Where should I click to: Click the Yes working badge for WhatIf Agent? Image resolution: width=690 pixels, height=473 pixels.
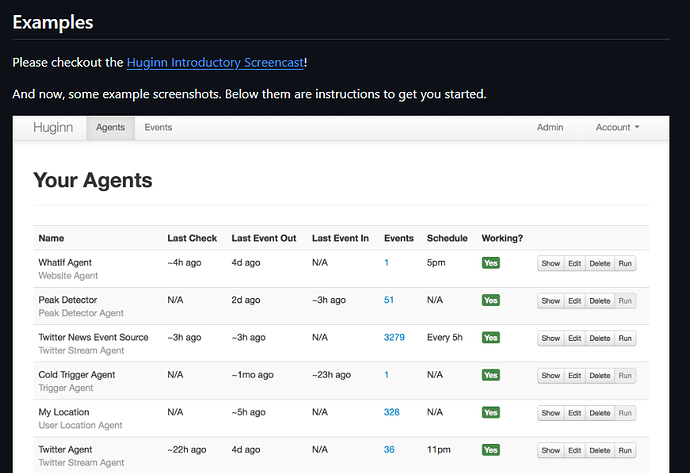pyautogui.click(x=490, y=263)
